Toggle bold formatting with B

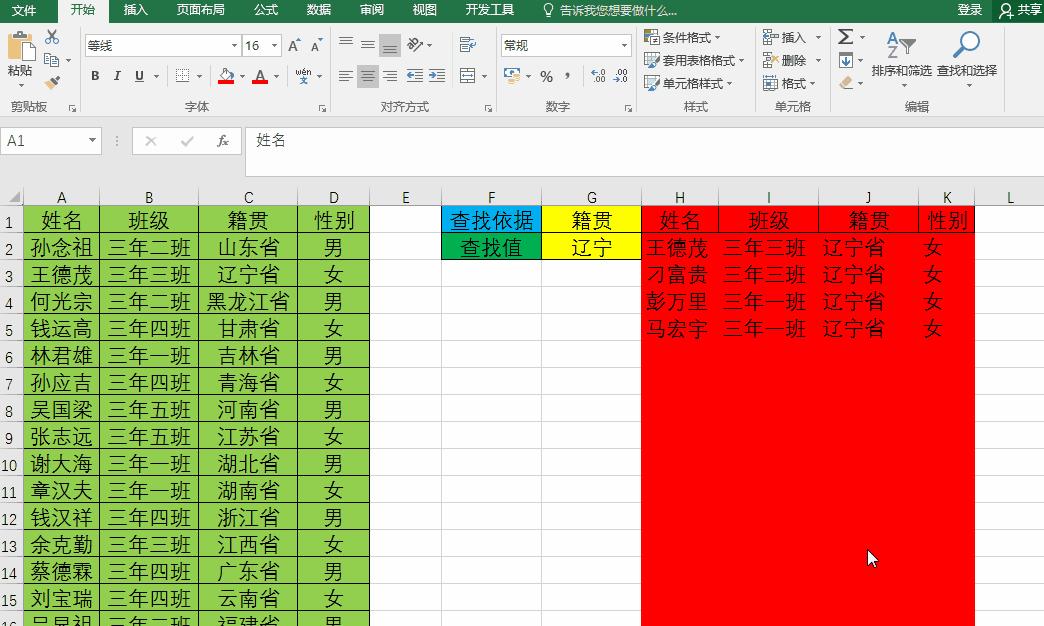point(95,74)
